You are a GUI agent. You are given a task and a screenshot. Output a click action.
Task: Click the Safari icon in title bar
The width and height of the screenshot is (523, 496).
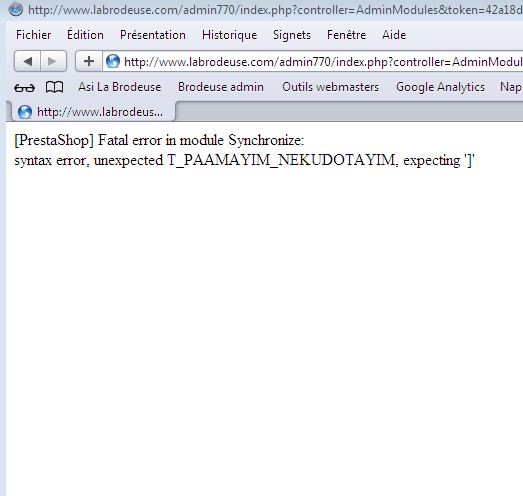pyautogui.click(x=15, y=9)
